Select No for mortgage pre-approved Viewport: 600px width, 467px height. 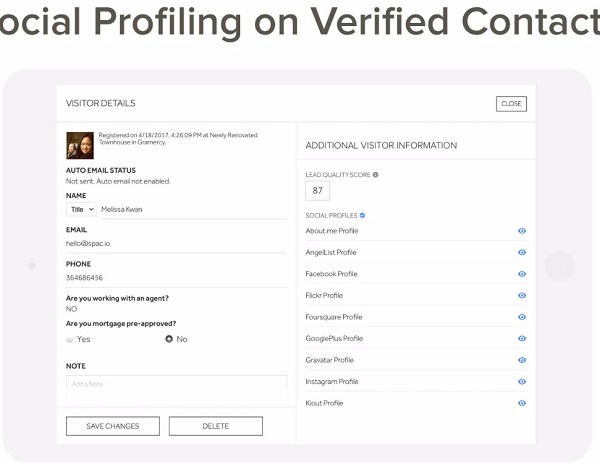coord(169,339)
